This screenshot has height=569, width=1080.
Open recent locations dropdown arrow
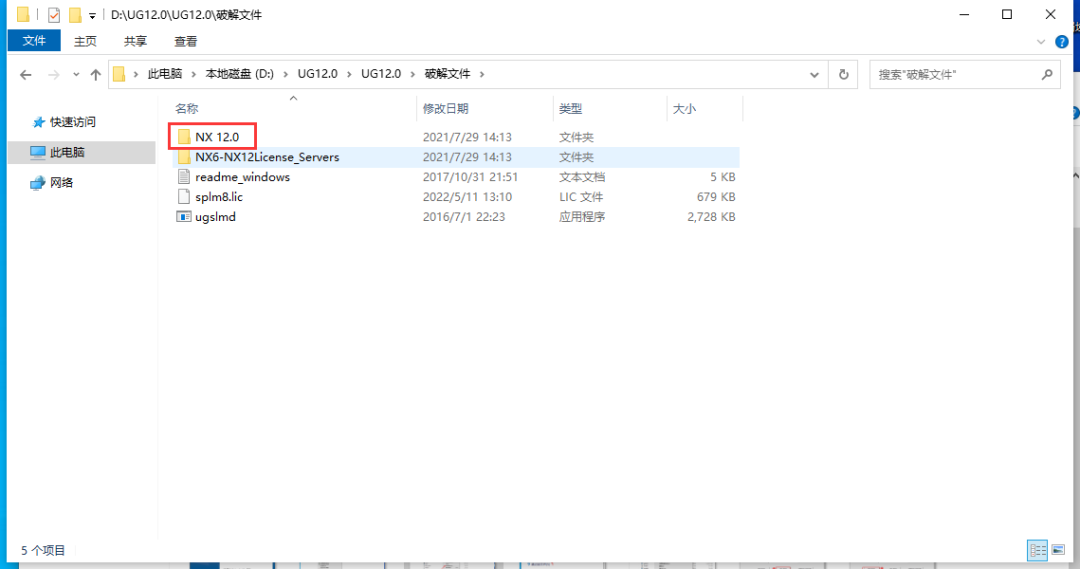pyautogui.click(x=76, y=75)
